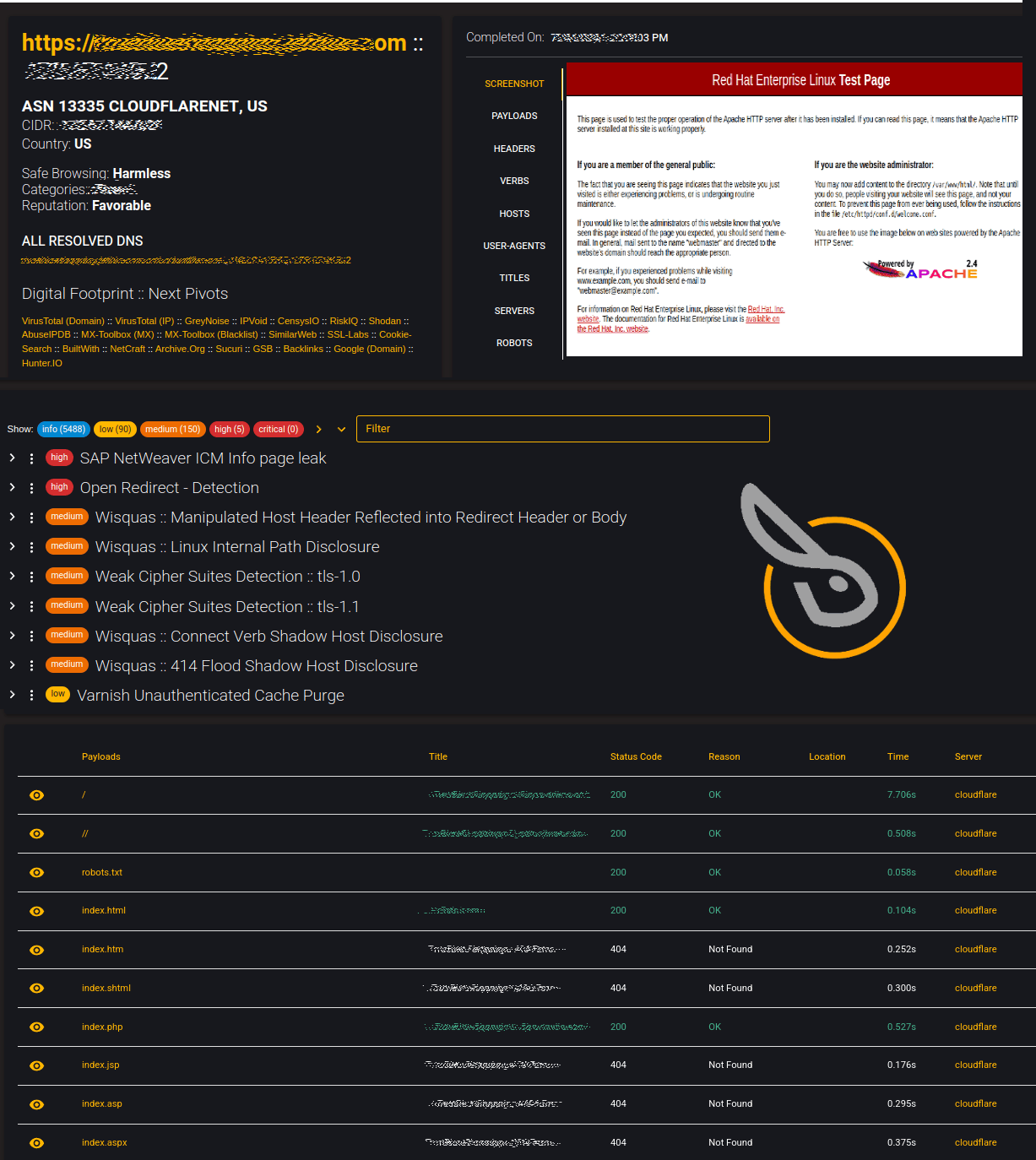This screenshot has width=1036, height=1160.
Task: Click the eye icon for index.html payload
Action: [x=36, y=911]
